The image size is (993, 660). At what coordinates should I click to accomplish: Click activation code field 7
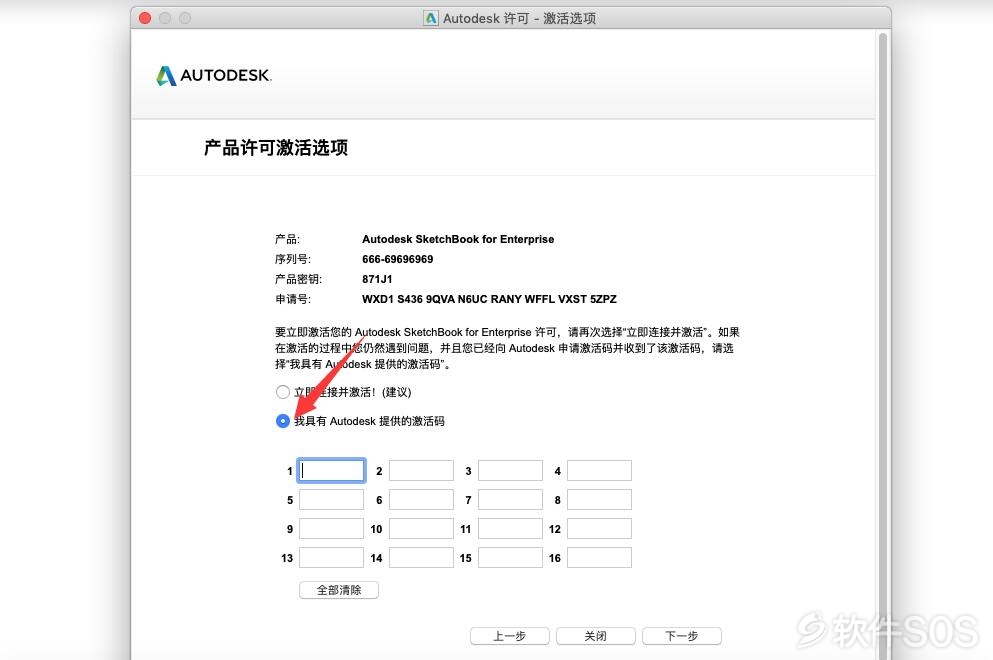(x=510, y=500)
